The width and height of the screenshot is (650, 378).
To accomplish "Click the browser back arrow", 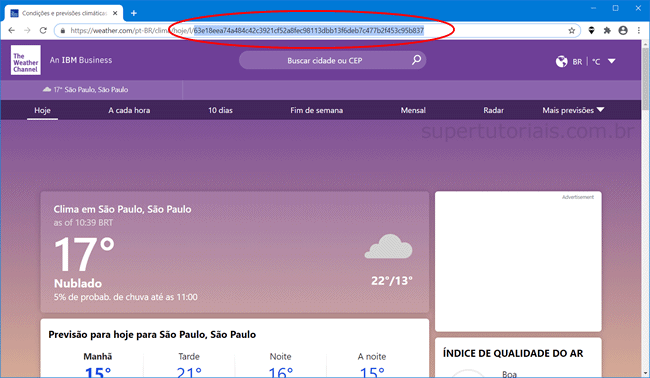I will [x=12, y=30].
